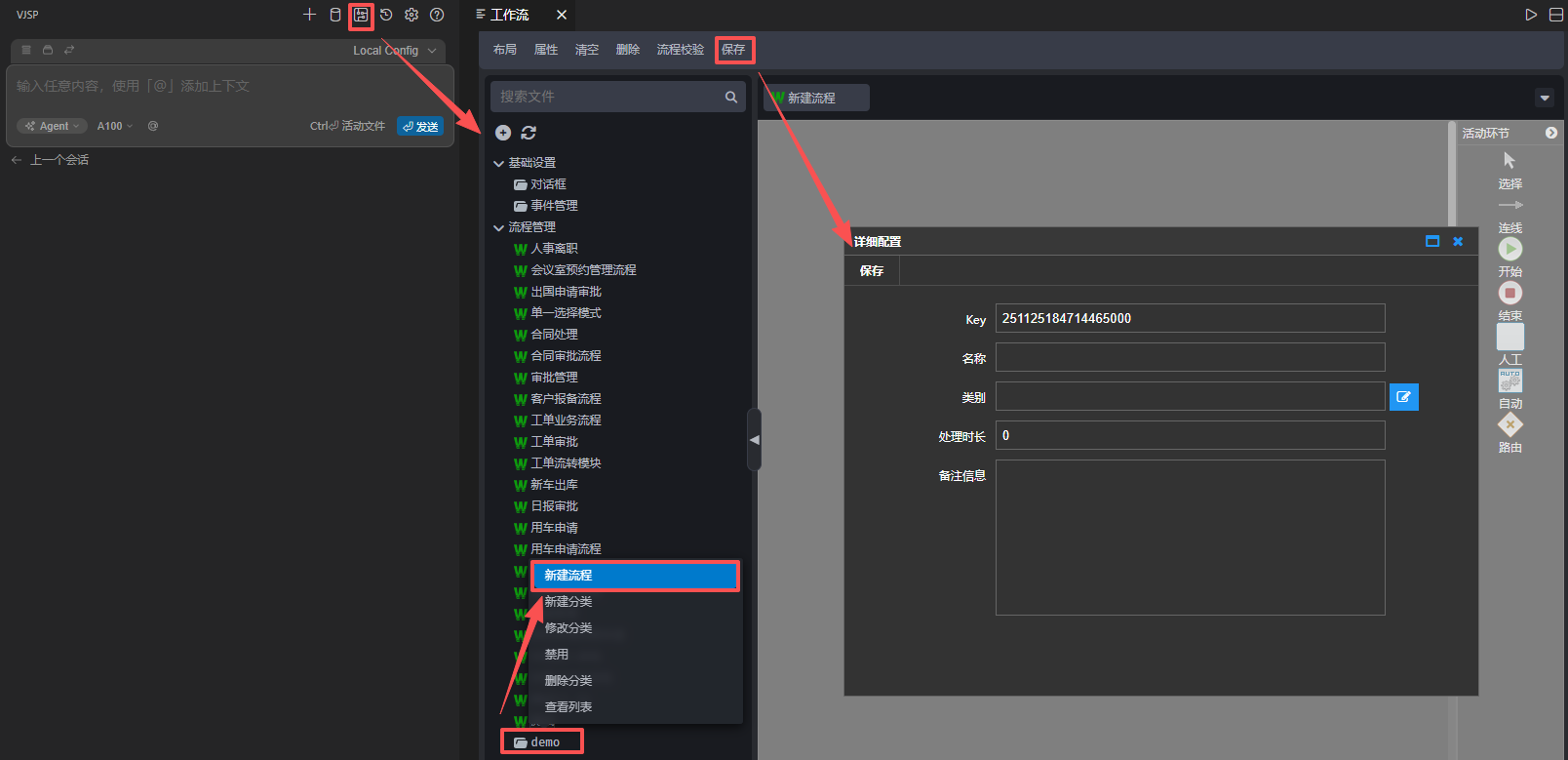Click the blue edit button beside 类别 field
This screenshot has height=760, width=1568.
(1403, 397)
